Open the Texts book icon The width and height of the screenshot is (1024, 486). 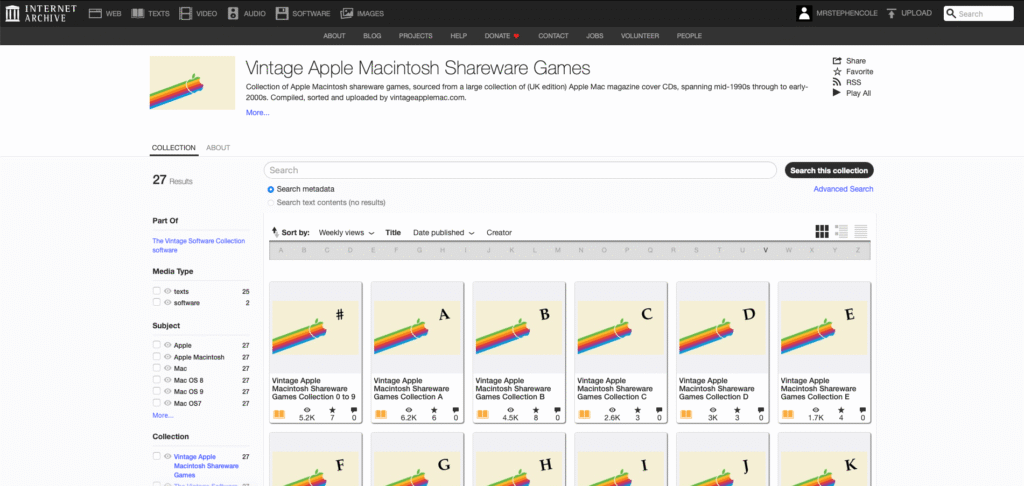pyautogui.click(x=138, y=13)
